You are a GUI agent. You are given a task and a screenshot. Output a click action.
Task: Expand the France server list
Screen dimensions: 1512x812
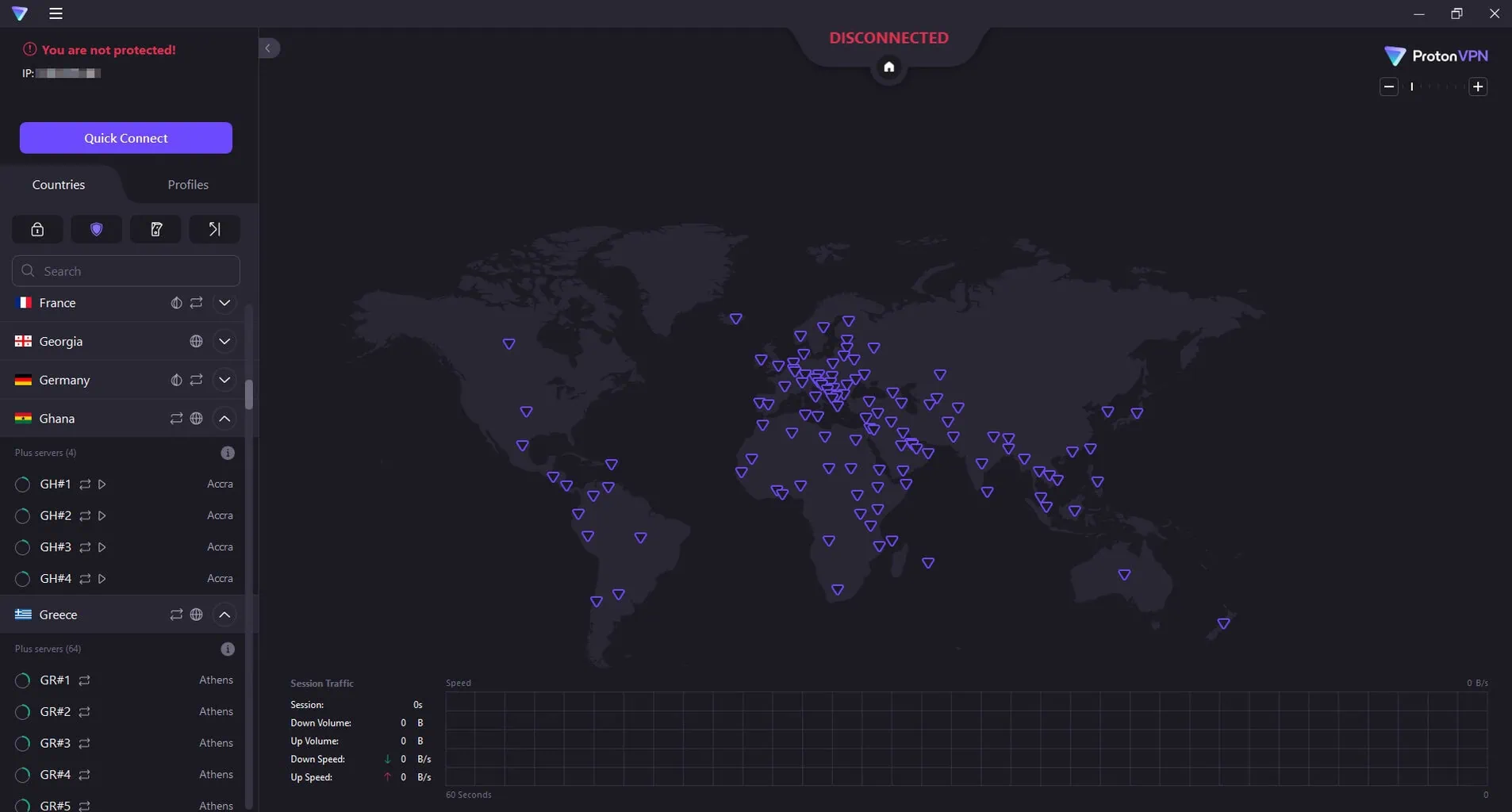(224, 303)
